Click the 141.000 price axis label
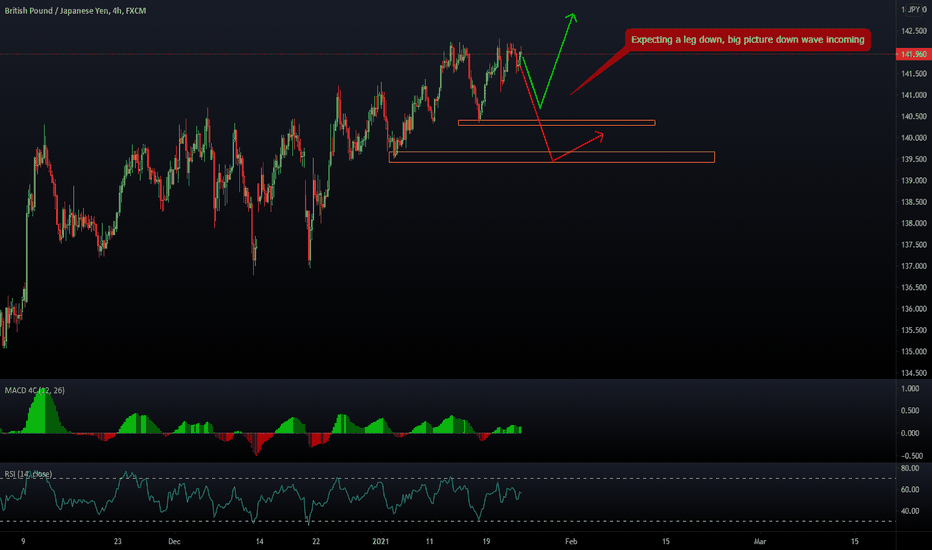 914,95
